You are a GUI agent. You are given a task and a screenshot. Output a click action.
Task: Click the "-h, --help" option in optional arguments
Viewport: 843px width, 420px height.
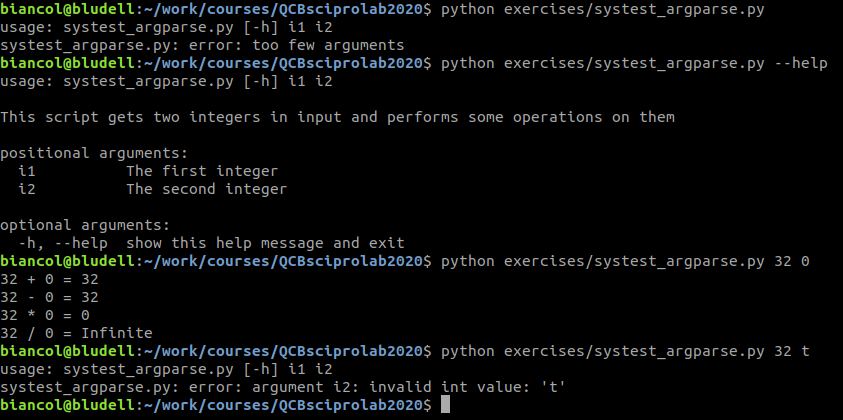pyautogui.click(x=62, y=243)
